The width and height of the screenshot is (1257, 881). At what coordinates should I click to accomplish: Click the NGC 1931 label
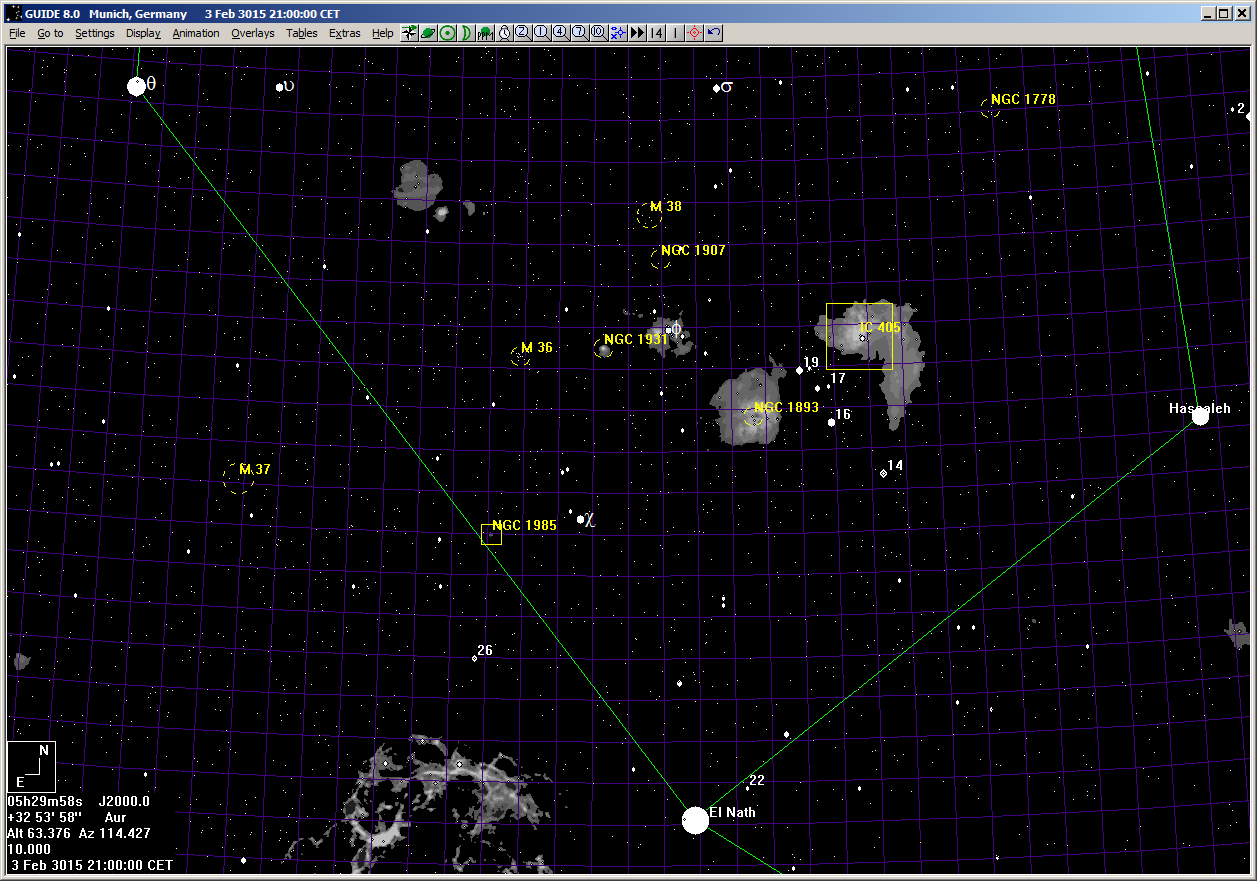point(636,339)
